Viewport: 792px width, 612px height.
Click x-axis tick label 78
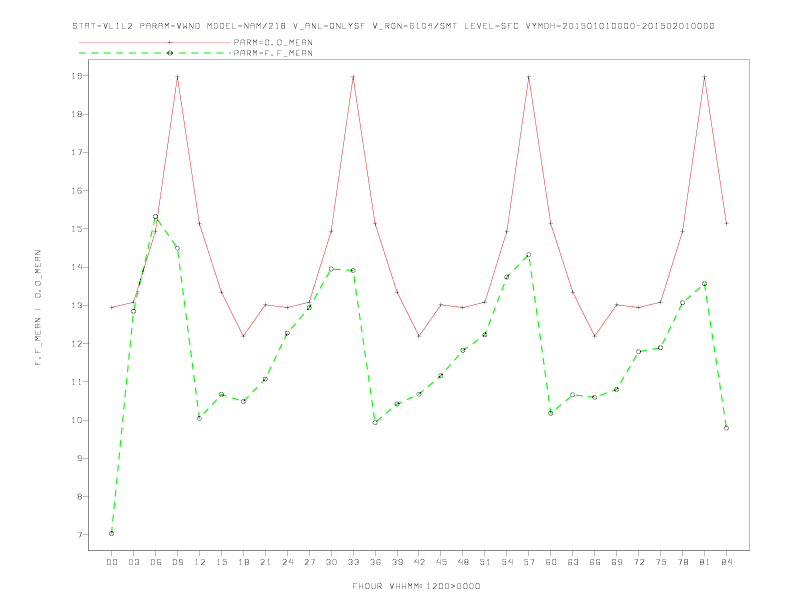[682, 562]
